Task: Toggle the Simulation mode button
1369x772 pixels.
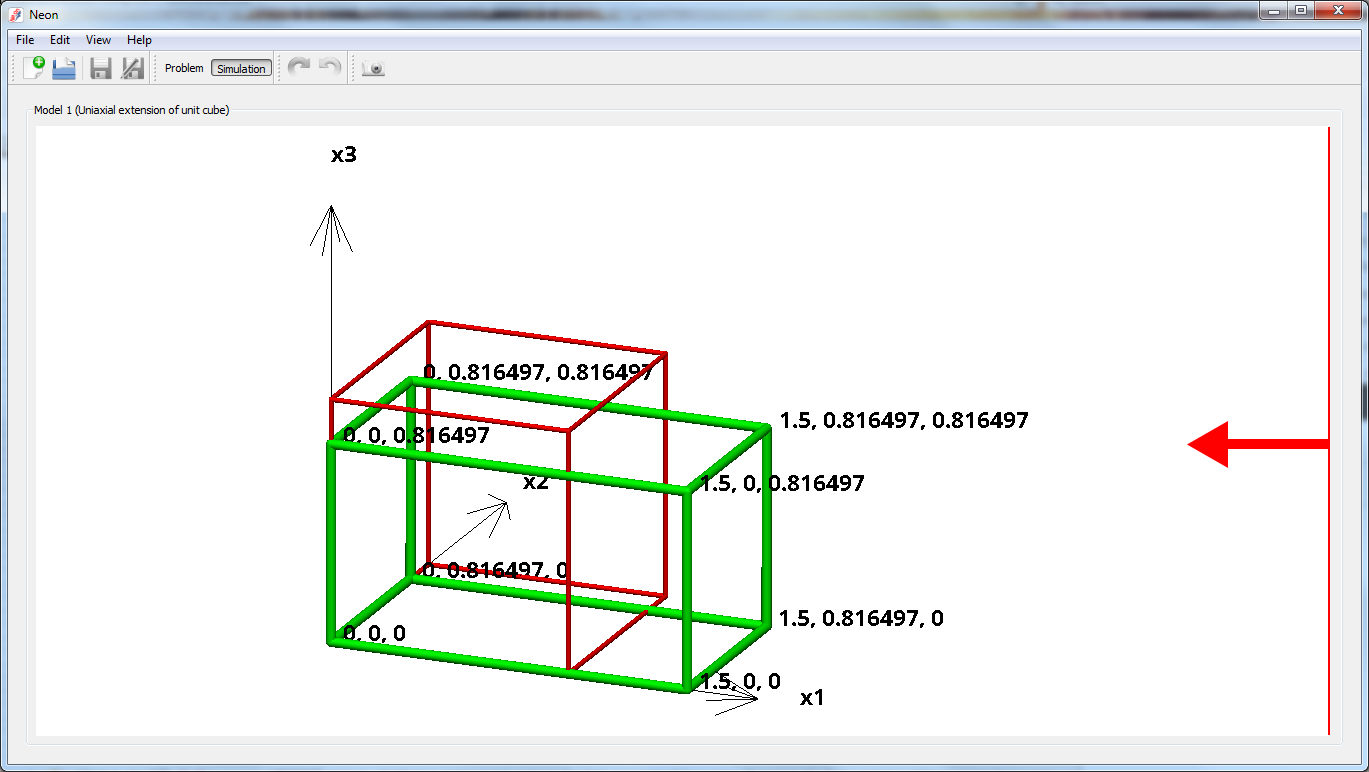Action: [241, 68]
